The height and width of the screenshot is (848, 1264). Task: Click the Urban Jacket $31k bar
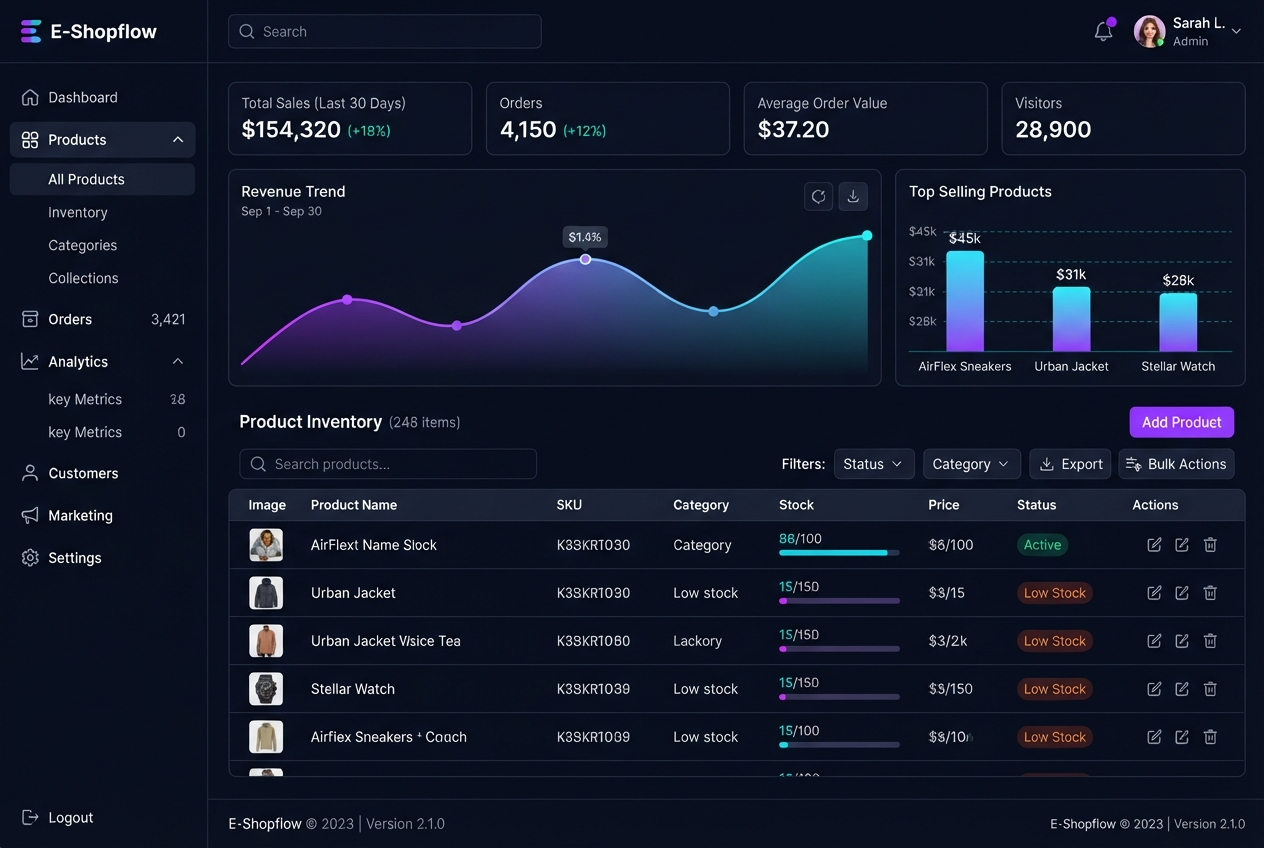(x=1071, y=319)
